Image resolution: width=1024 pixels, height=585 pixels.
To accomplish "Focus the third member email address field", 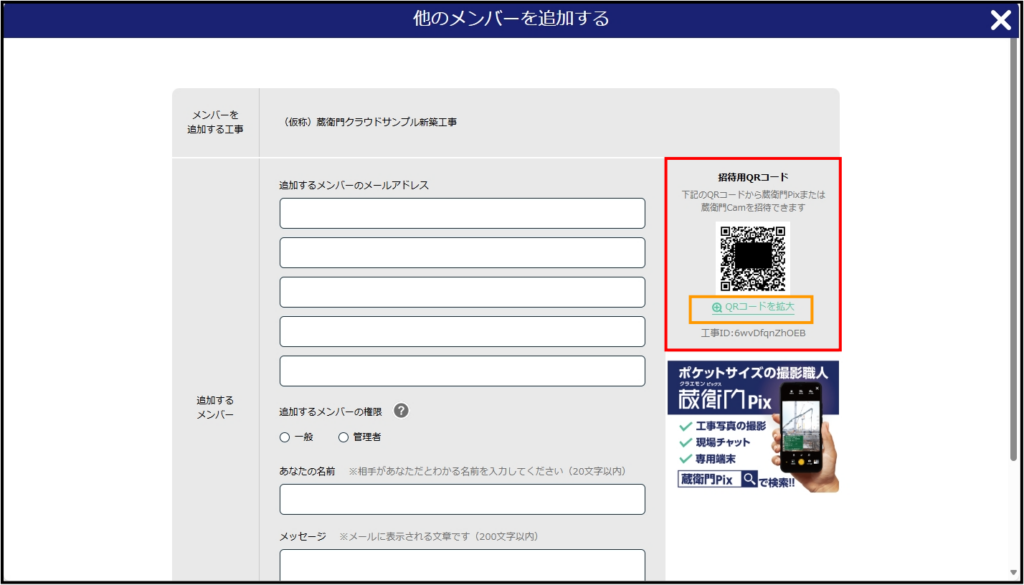I will pos(462,292).
